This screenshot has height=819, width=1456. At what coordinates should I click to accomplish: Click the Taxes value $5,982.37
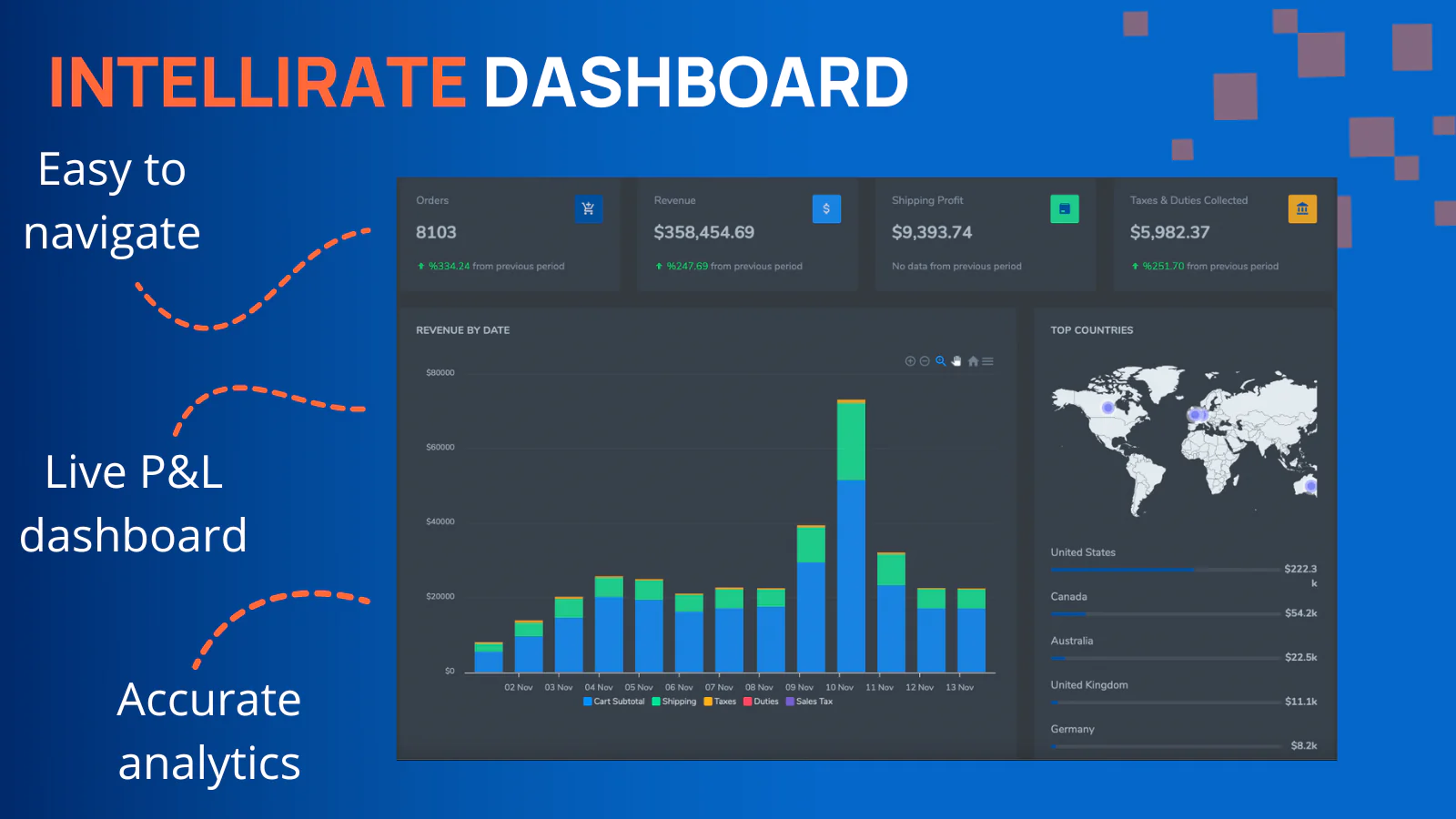point(1170,232)
